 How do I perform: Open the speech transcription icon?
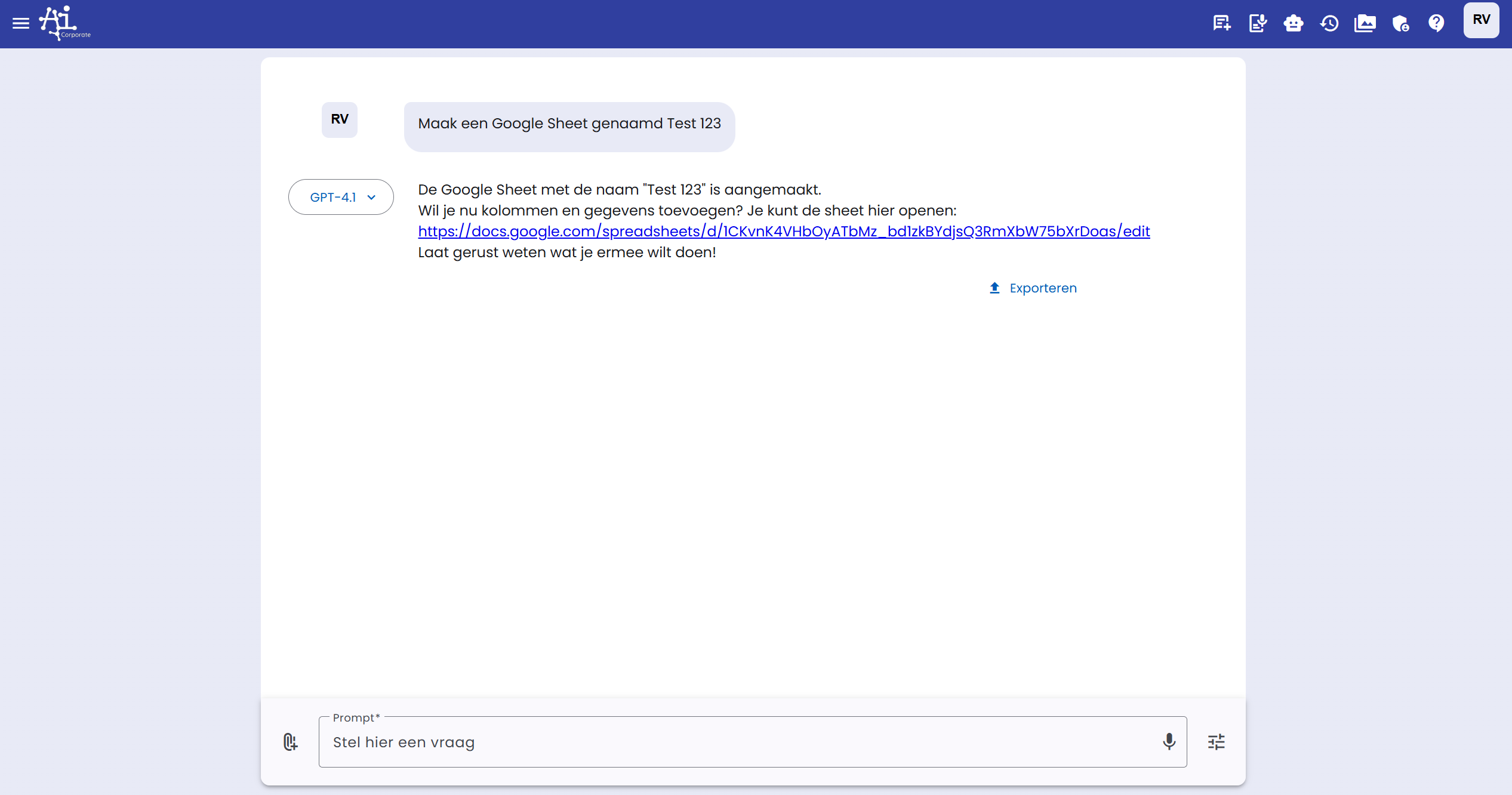[1257, 23]
